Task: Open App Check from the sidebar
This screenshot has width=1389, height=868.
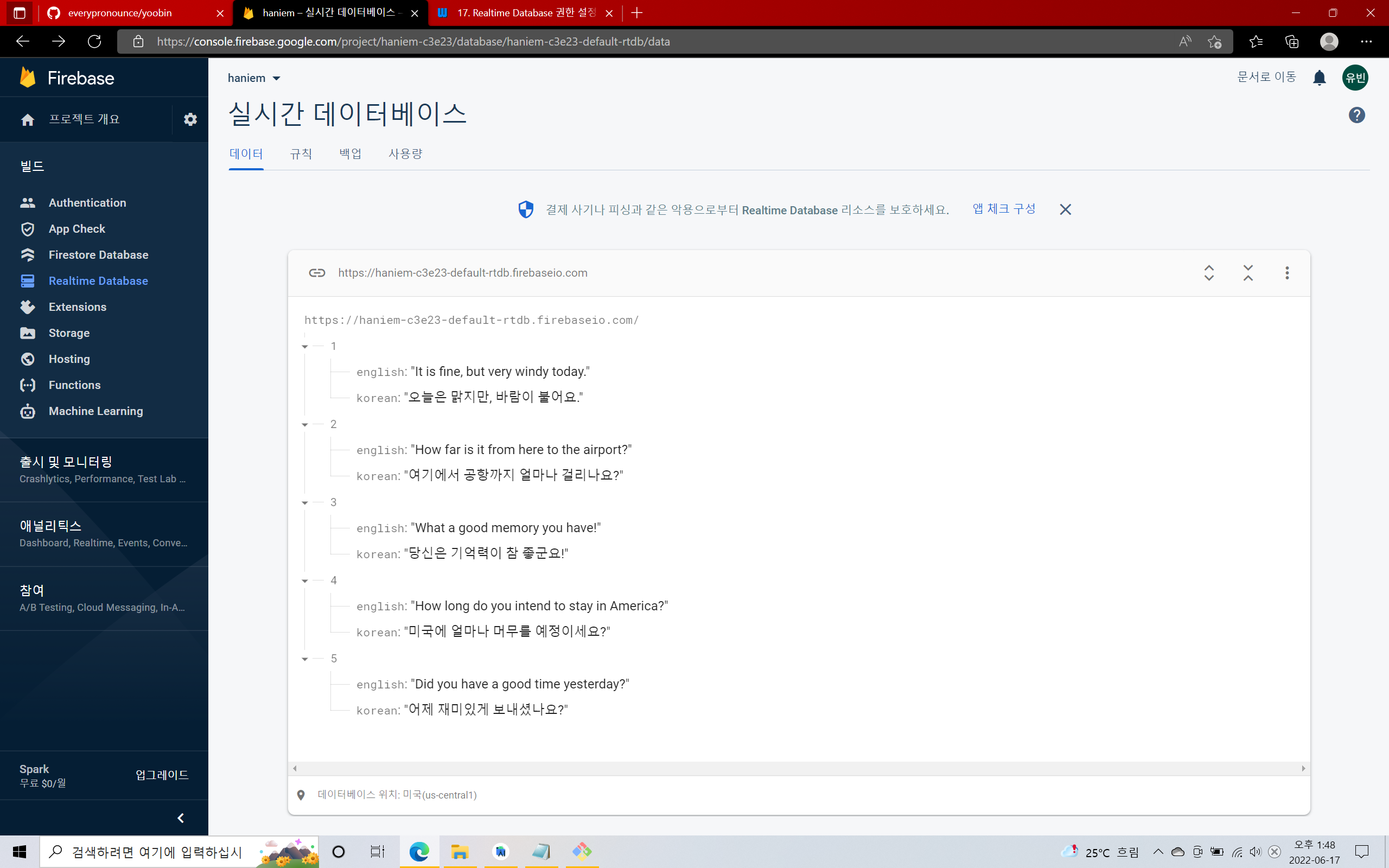Action: [77, 228]
